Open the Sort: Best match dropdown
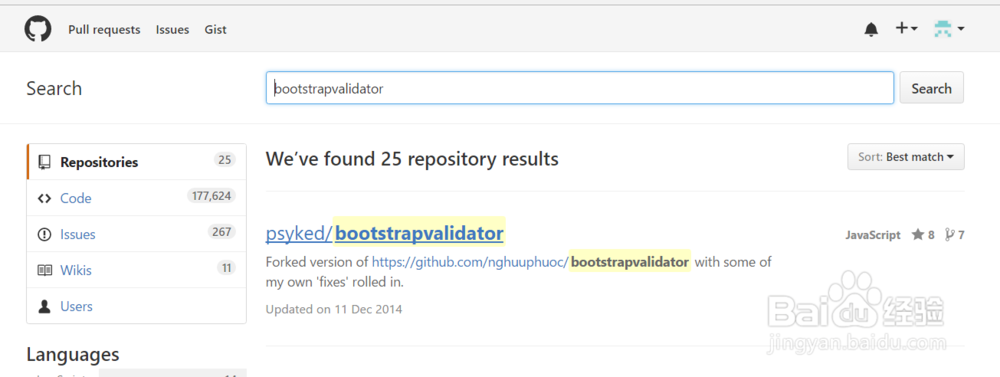The image size is (1000, 377). pyautogui.click(x=906, y=157)
